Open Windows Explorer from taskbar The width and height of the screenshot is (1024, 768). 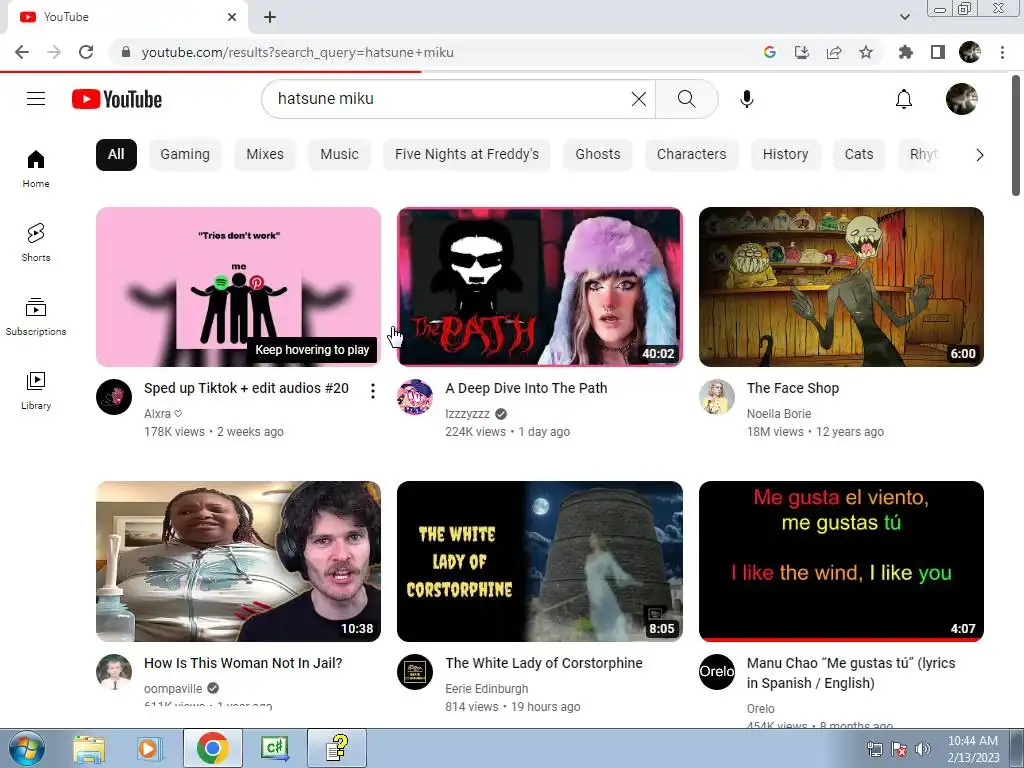tap(89, 748)
